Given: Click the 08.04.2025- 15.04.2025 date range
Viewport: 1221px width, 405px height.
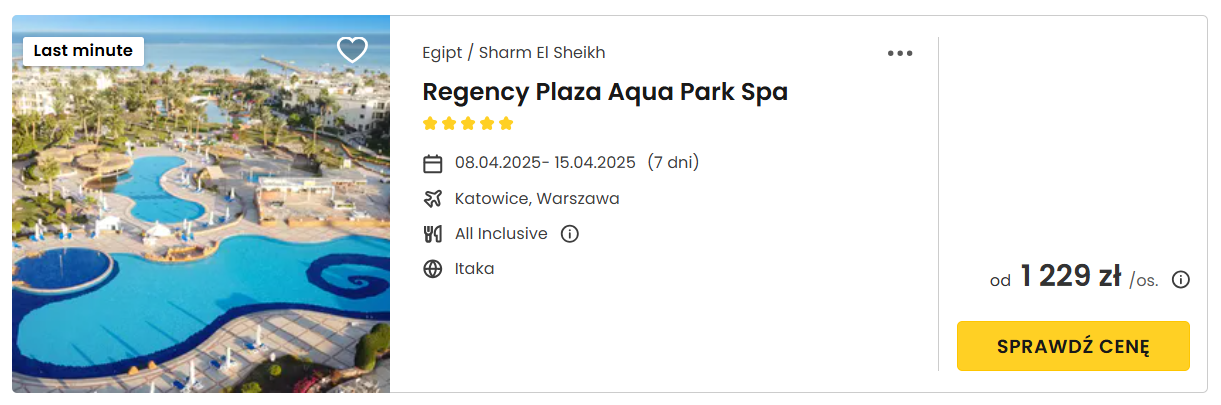Looking at the screenshot, I should pos(545,162).
